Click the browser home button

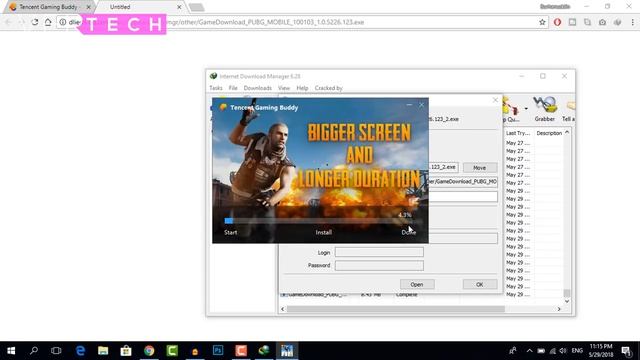48,22
